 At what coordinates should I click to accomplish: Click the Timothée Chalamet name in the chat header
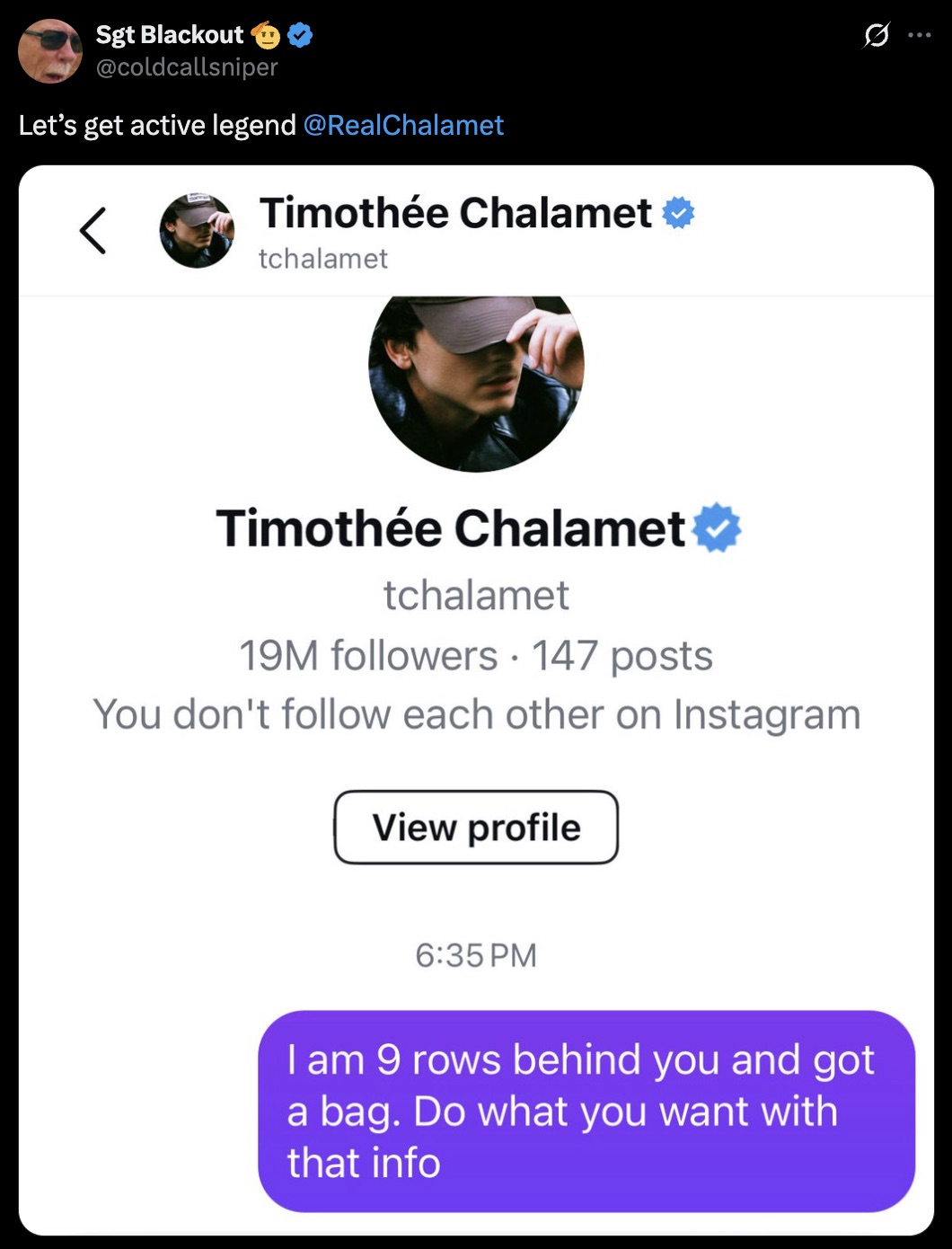455,214
